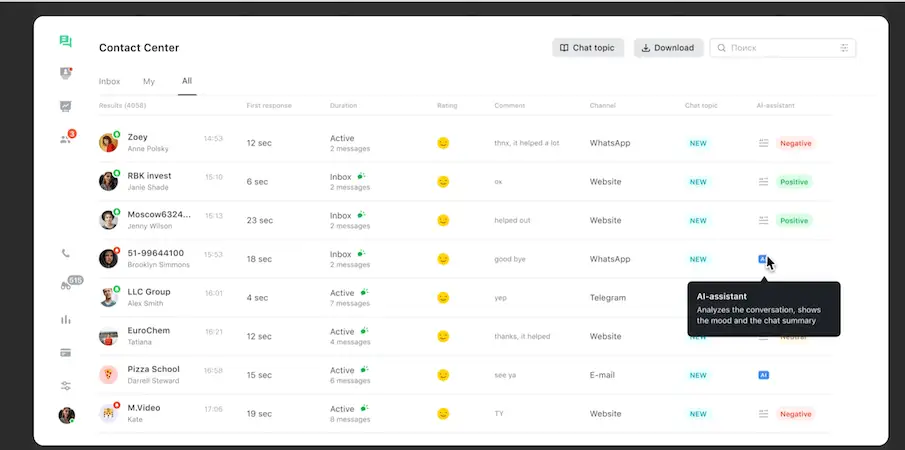This screenshot has height=450, width=905.
Task: Click the rating emoji in M.Video row
Action: (443, 414)
